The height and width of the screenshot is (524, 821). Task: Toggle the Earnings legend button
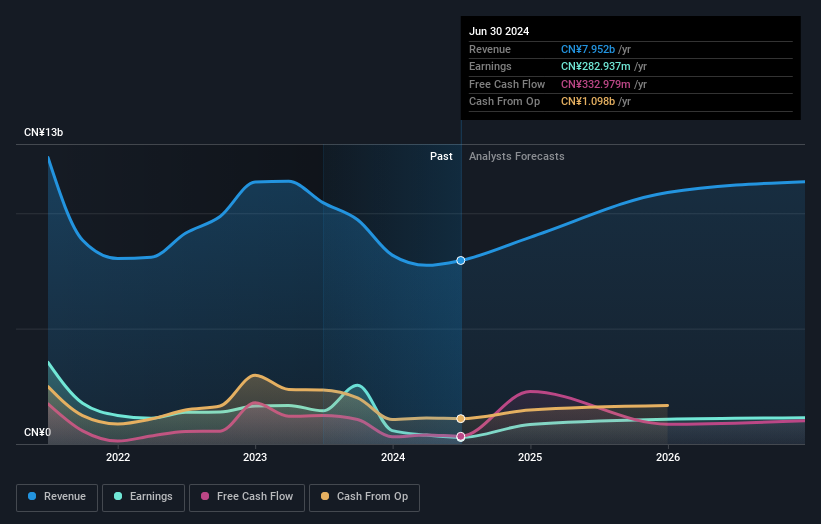(143, 497)
